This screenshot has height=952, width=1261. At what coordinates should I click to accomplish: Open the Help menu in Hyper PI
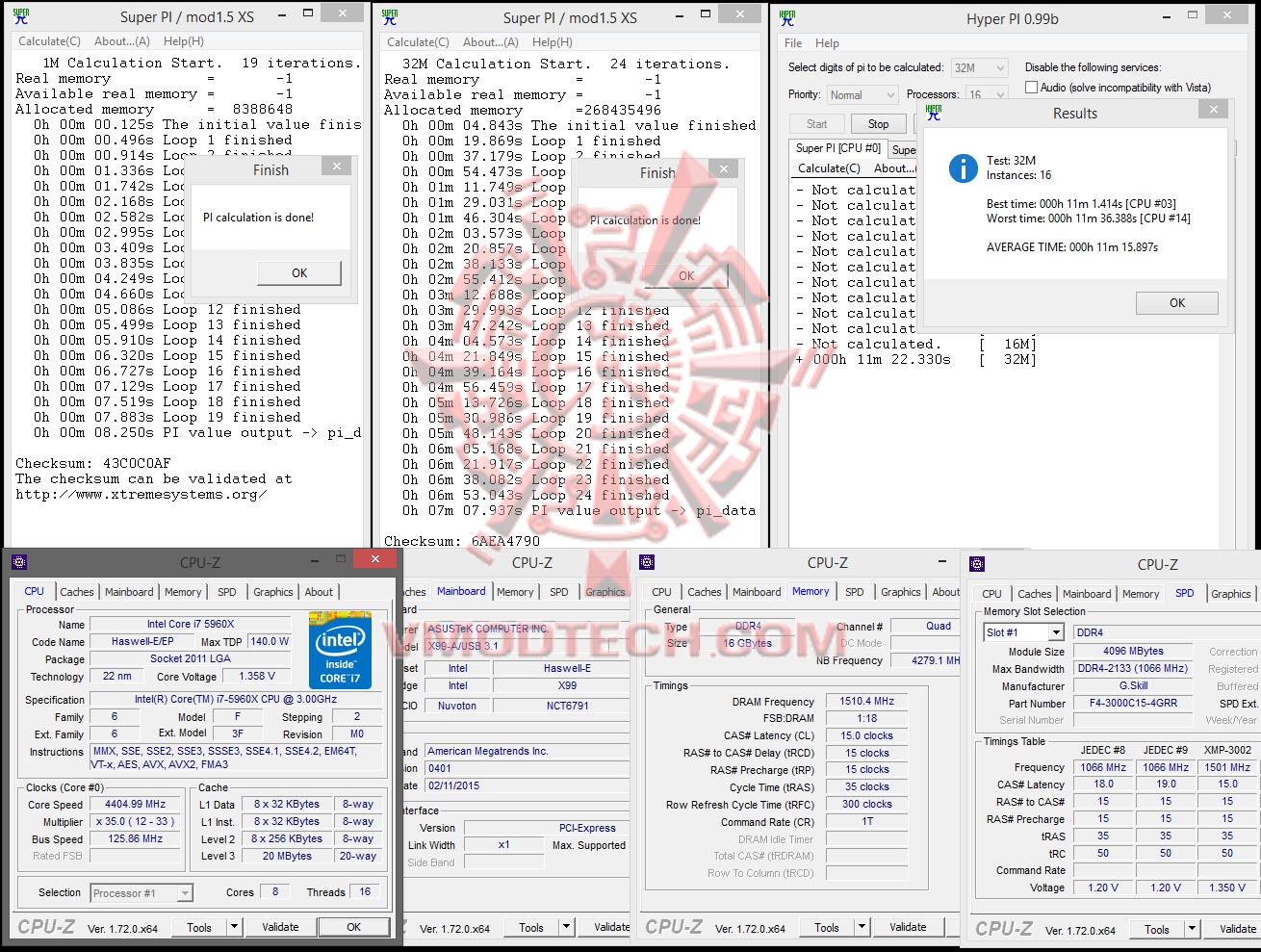[x=827, y=43]
